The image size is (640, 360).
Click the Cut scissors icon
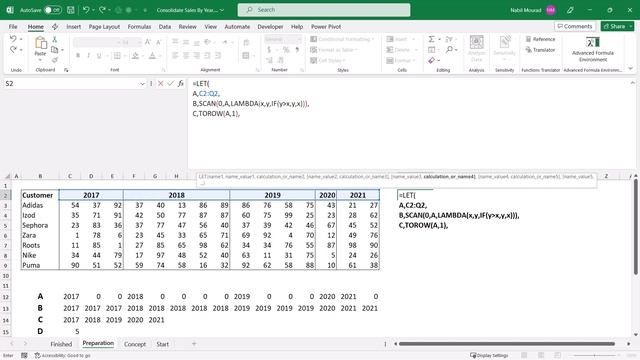(55, 39)
